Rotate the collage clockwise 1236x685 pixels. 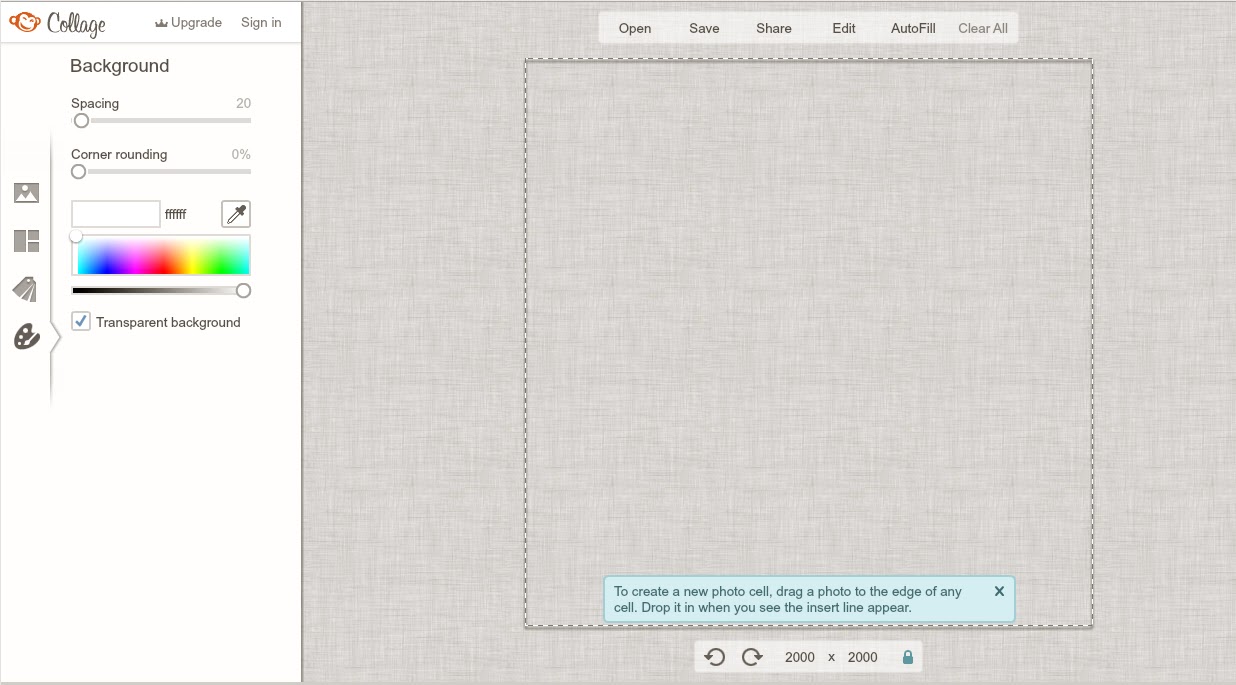pos(752,657)
